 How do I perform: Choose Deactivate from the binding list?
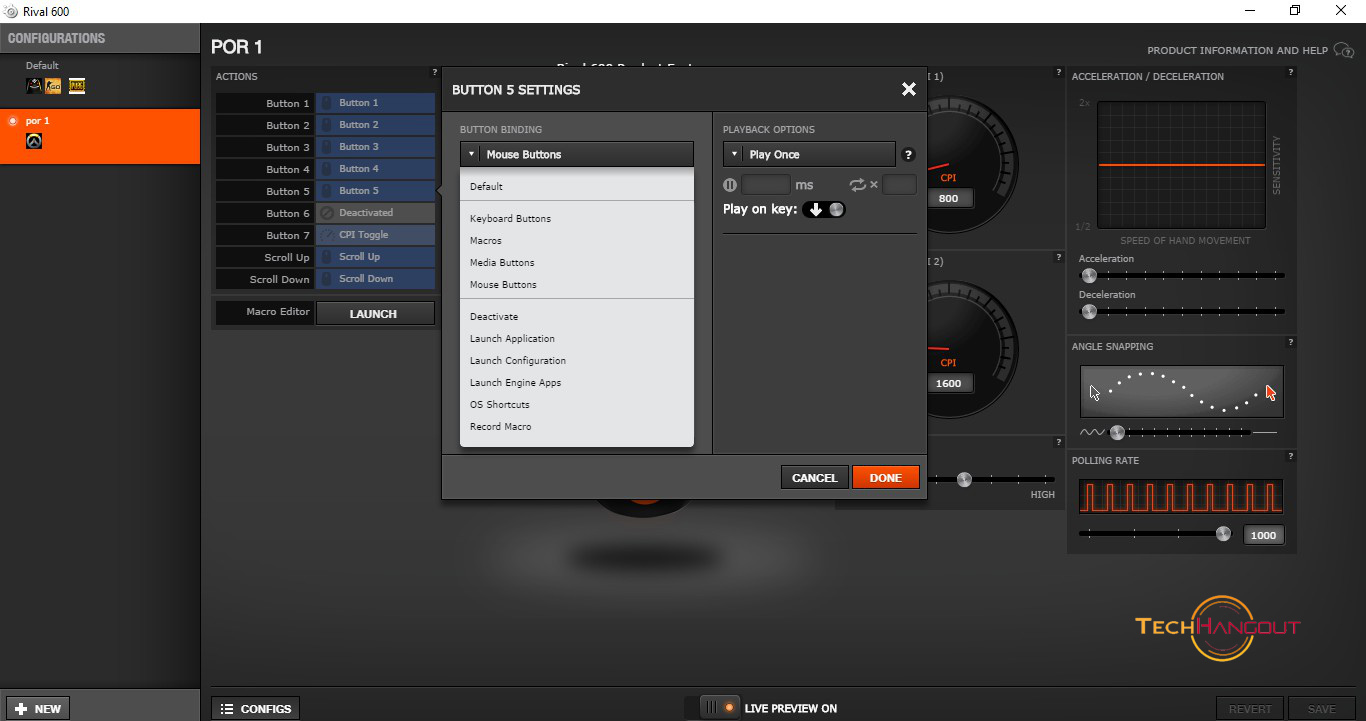pyautogui.click(x=577, y=317)
